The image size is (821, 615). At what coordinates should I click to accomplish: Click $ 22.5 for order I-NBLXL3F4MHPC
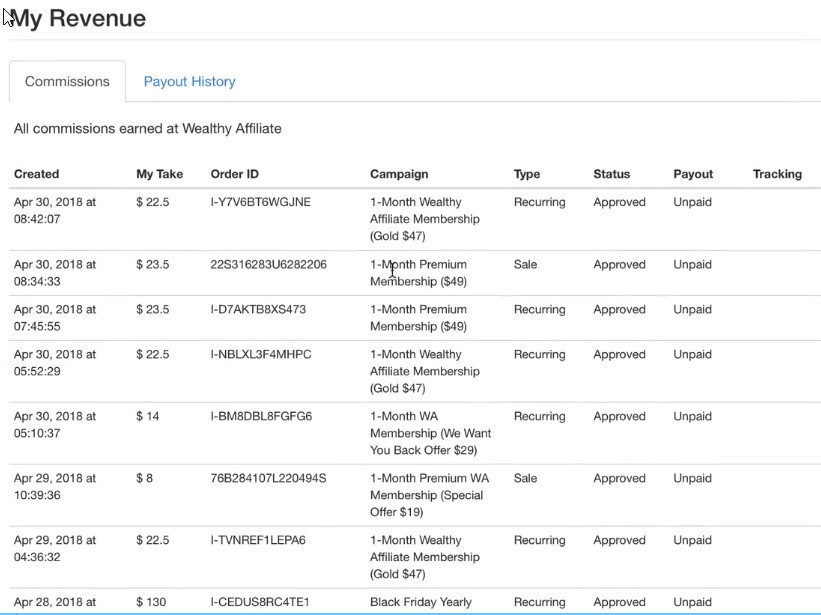[153, 354]
